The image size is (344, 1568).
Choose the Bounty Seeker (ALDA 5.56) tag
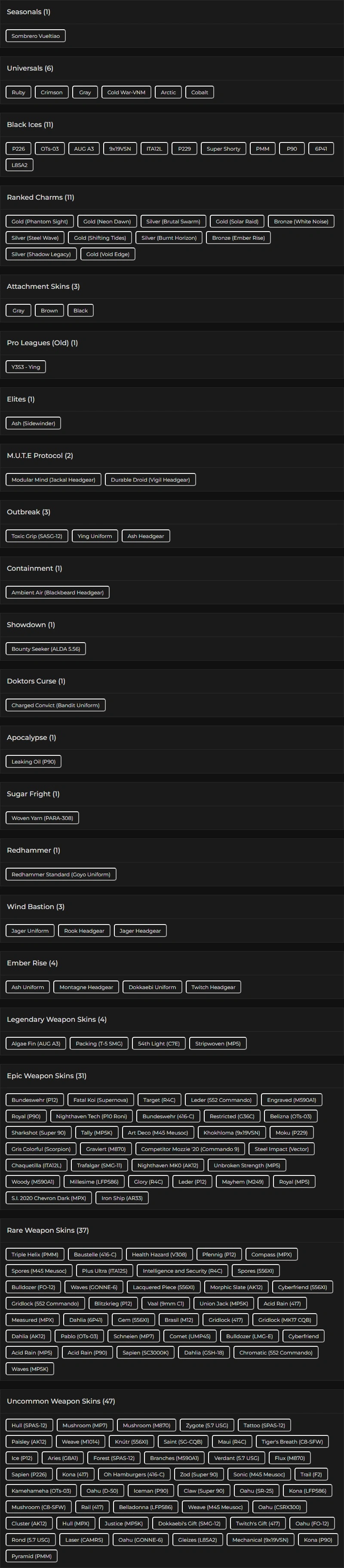pyautogui.click(x=46, y=649)
